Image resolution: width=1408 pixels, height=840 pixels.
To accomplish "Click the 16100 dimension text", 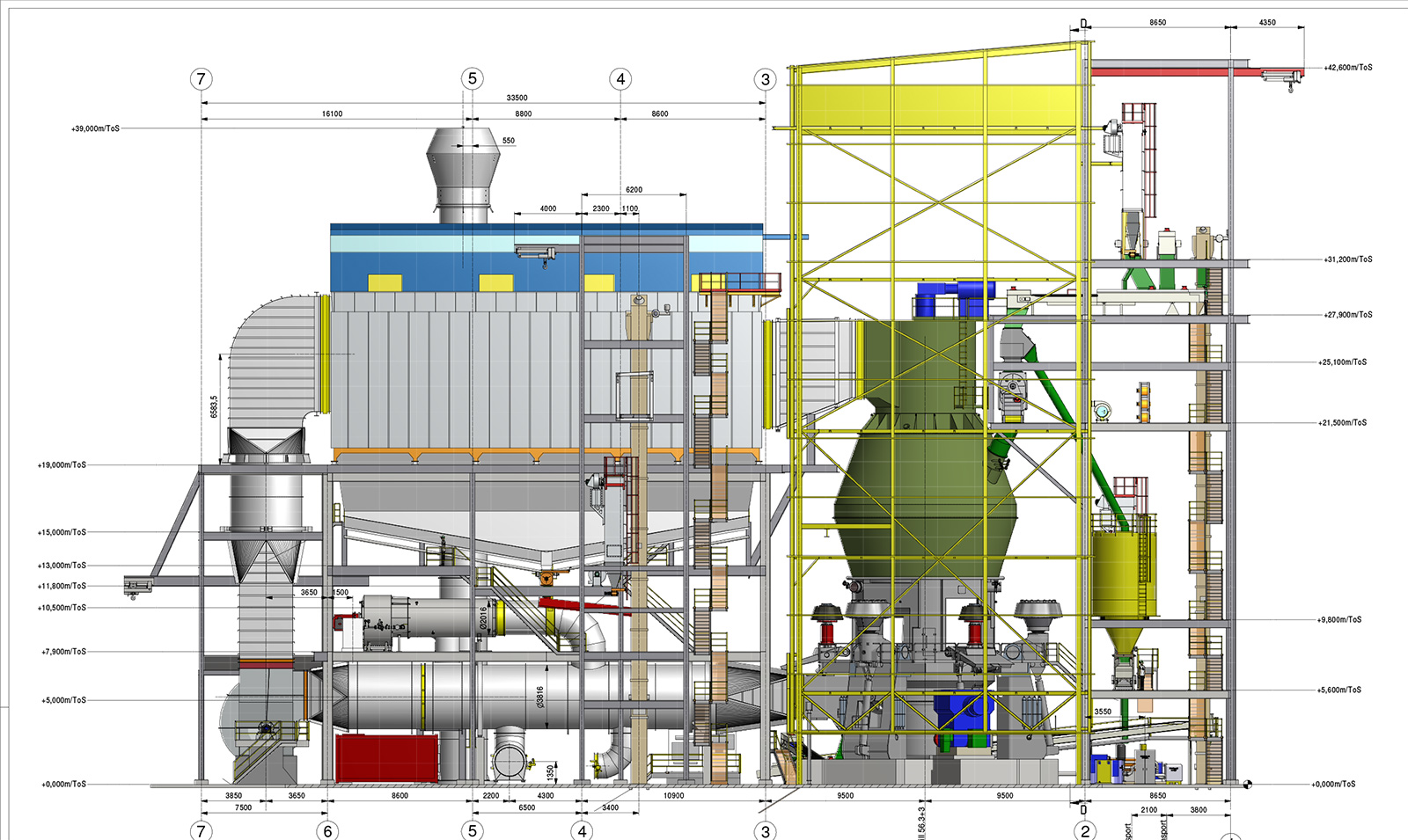I will coord(332,113).
